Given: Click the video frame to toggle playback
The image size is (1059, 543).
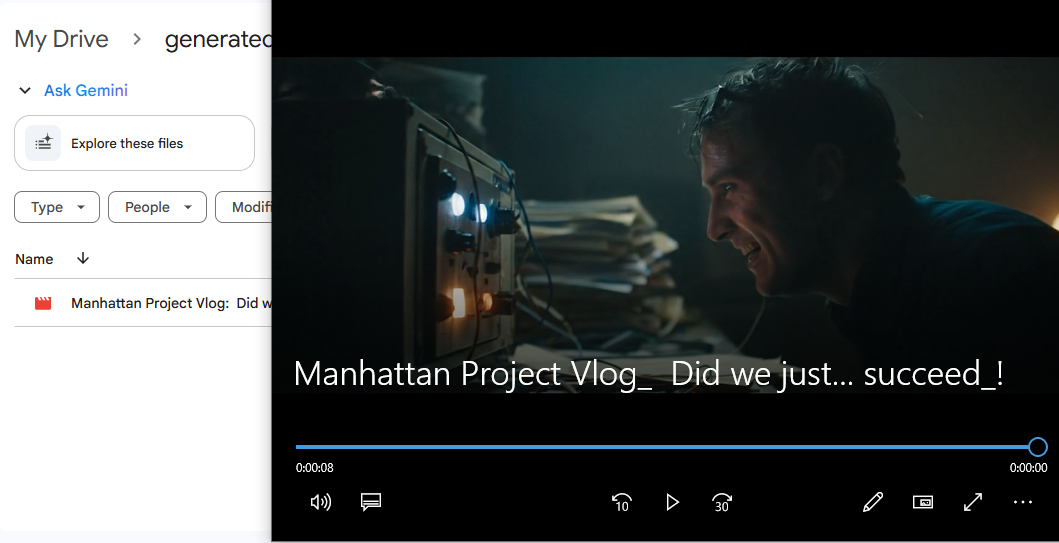Looking at the screenshot, I should (665, 225).
